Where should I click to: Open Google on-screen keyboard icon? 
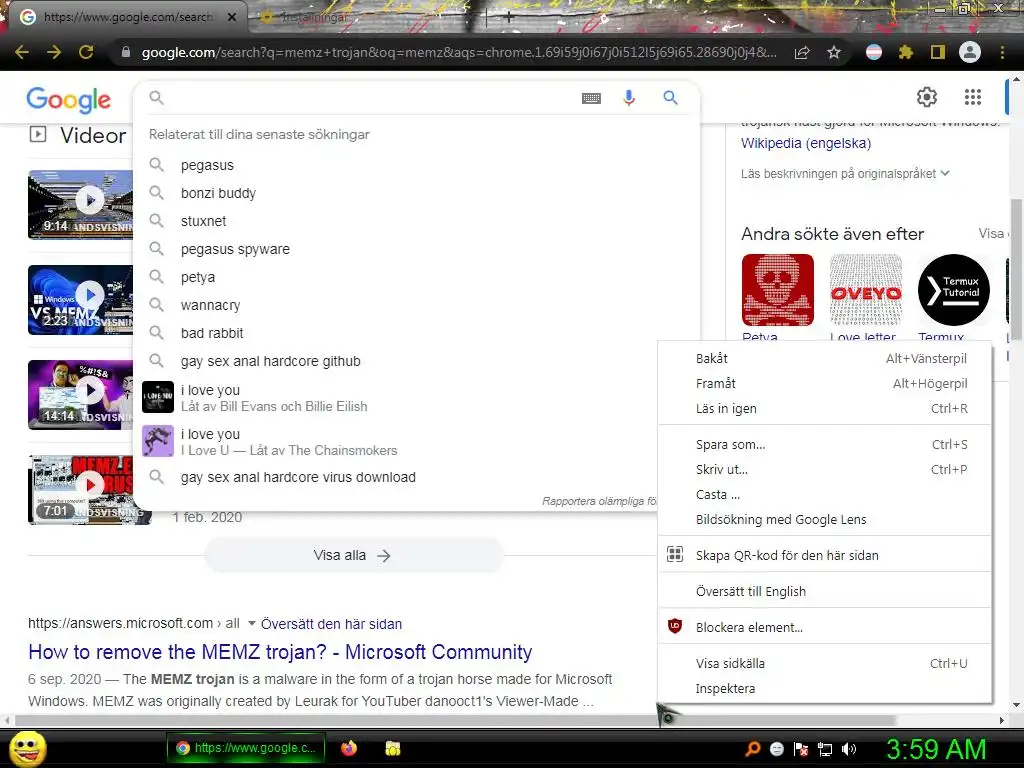[x=591, y=98]
